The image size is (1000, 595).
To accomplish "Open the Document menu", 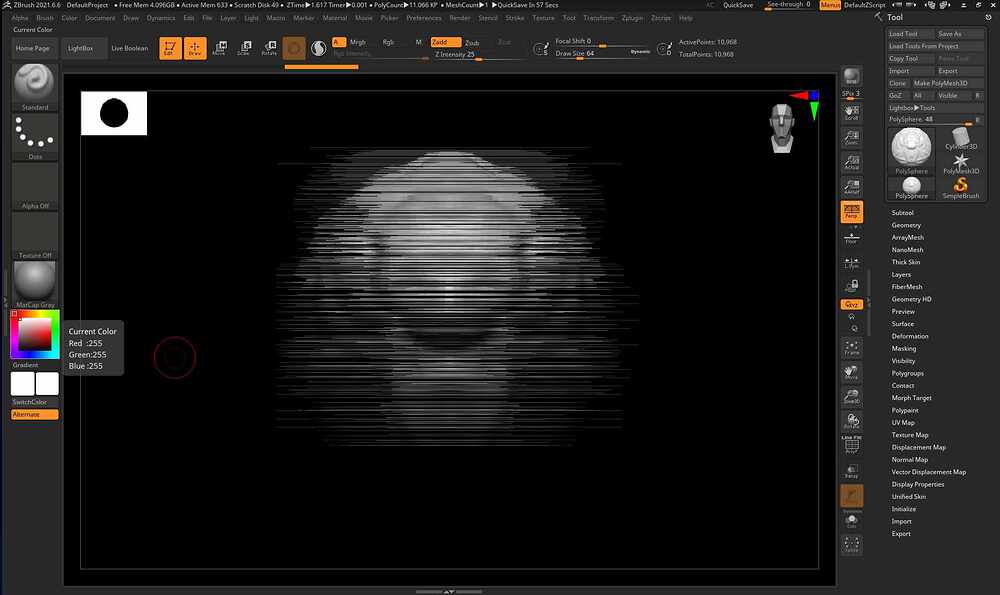I will click(x=100, y=18).
